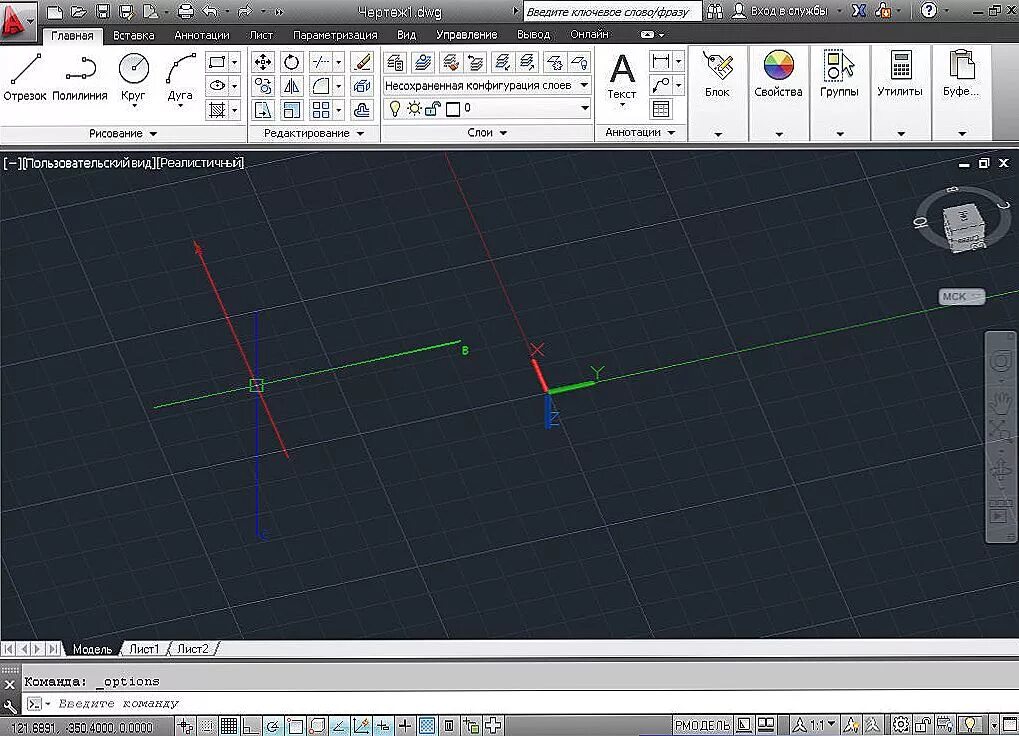
Task: Activate the Mirror edit tool
Action: click(291, 86)
